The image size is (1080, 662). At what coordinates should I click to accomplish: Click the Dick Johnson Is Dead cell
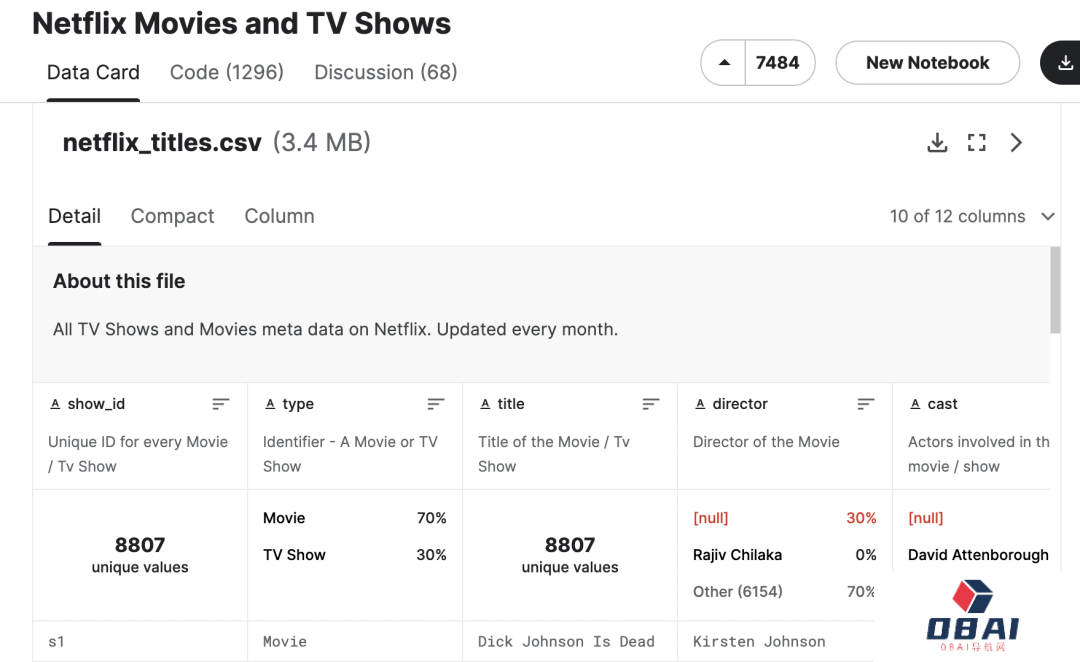(566, 642)
